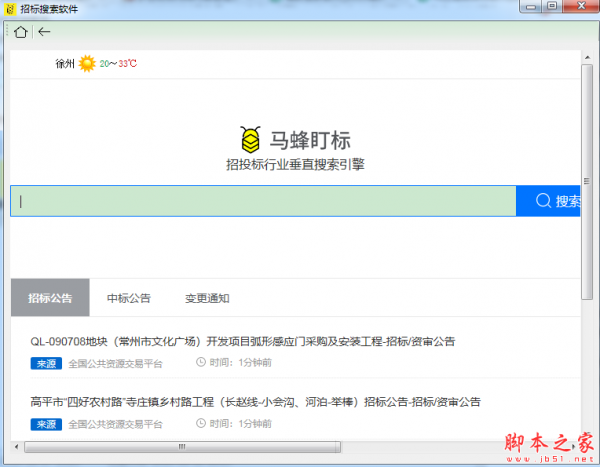Click the bee logo of 马蜂盯标

point(251,140)
